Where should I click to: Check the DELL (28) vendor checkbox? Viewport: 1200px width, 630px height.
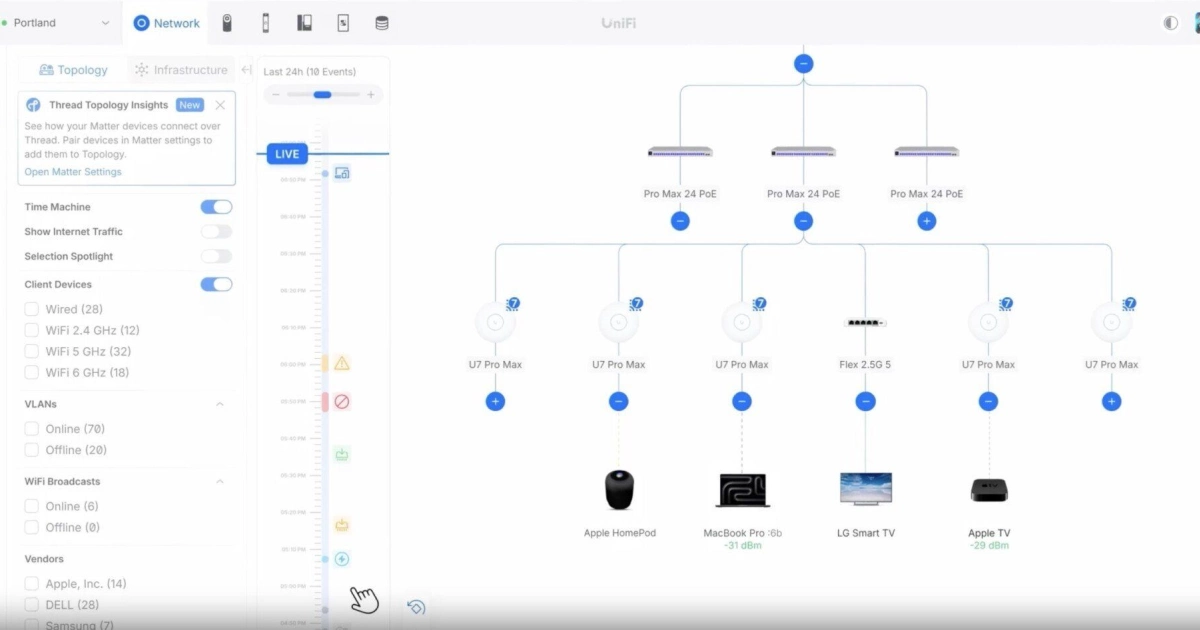(32, 605)
